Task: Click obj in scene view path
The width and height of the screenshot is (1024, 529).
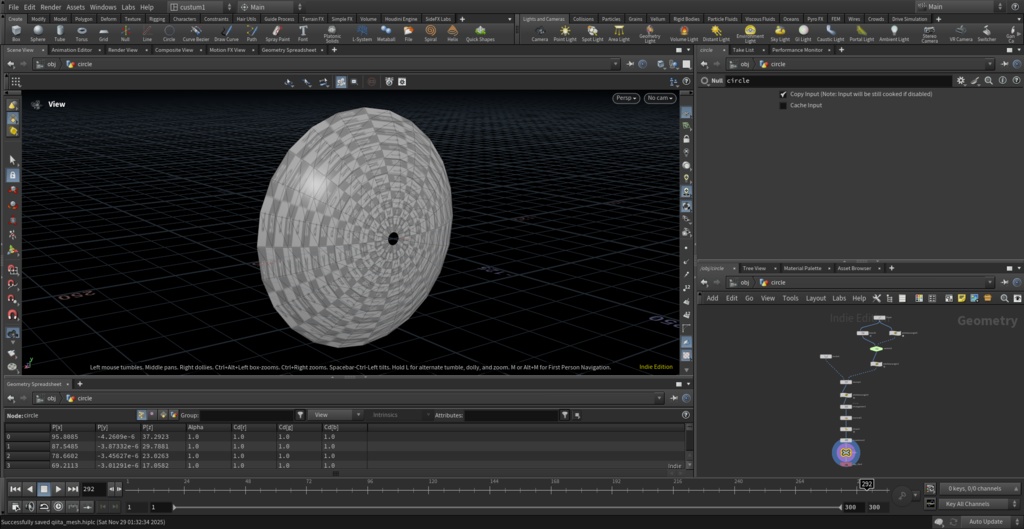Action: [x=51, y=64]
